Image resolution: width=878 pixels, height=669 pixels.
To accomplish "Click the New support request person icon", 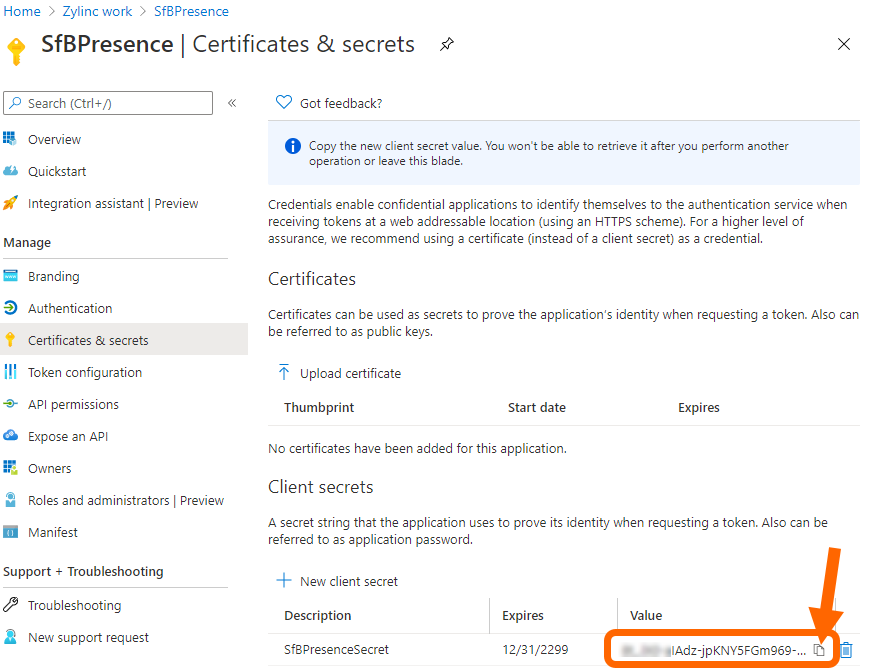I will pos(10,636).
